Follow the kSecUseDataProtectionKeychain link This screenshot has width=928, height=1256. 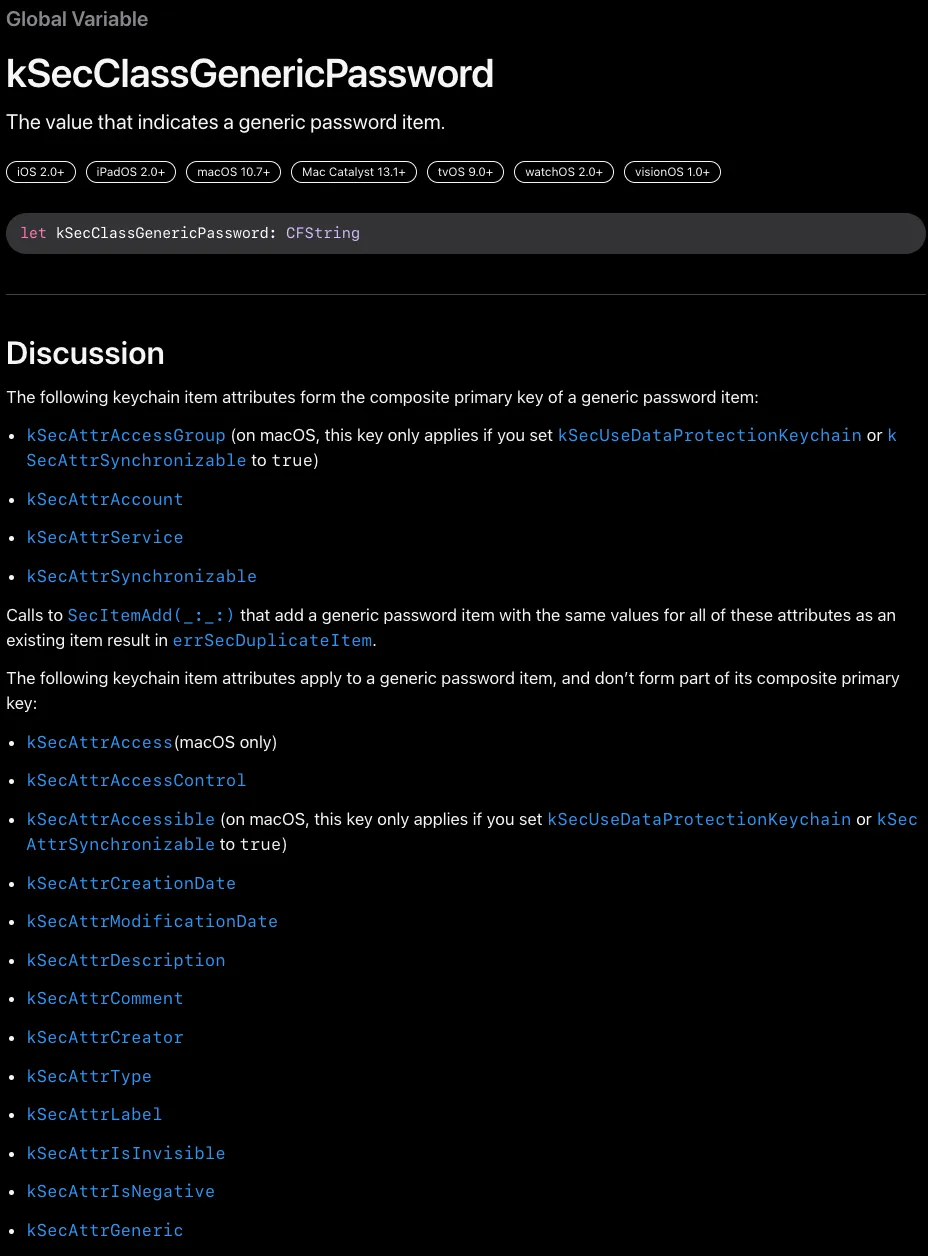tap(710, 435)
